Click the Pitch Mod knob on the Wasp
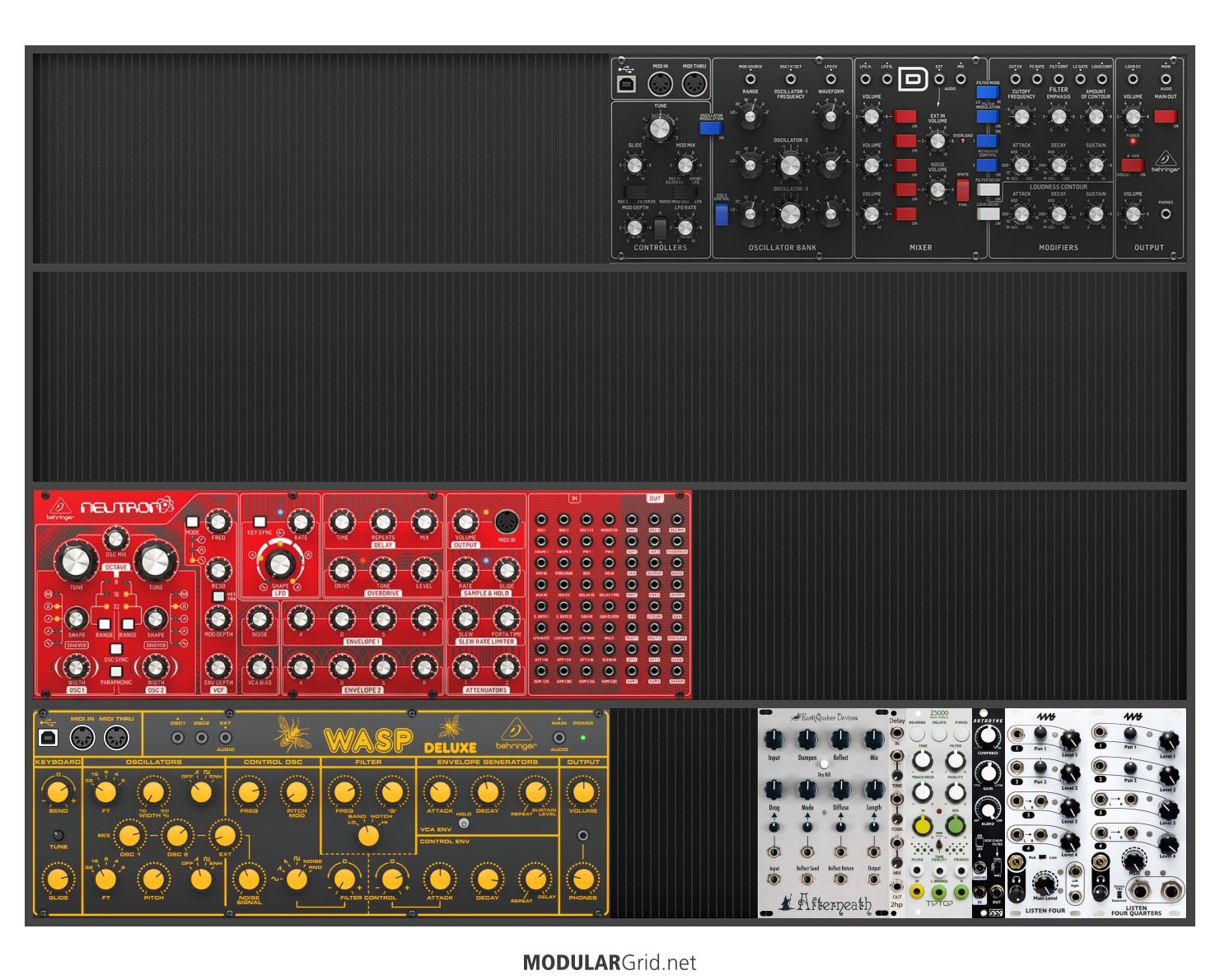1220x980 pixels. [296, 792]
